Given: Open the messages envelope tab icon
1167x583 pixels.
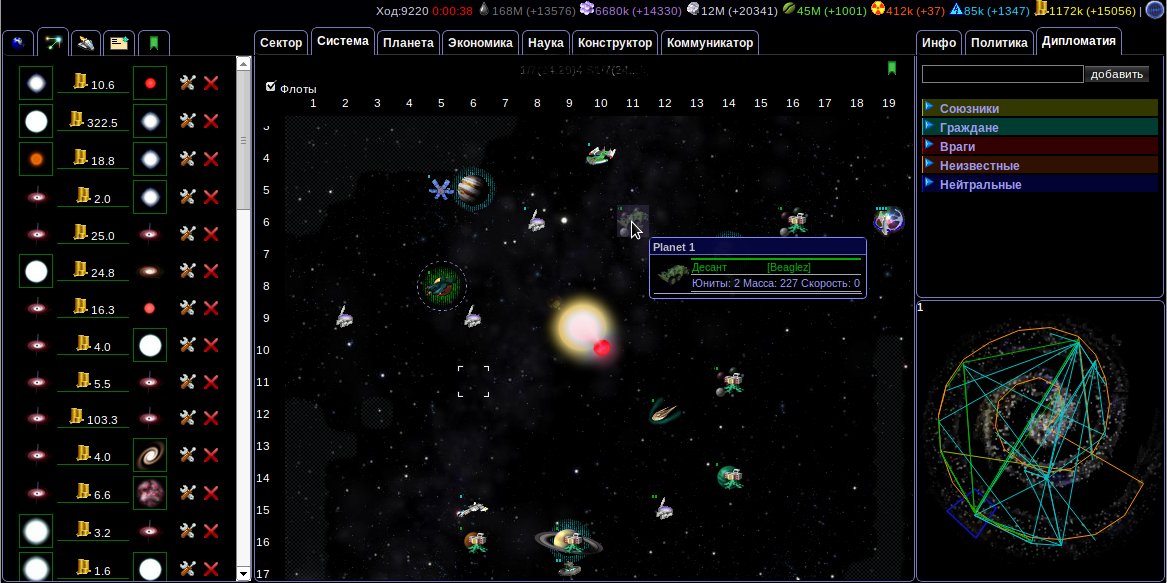Looking at the screenshot, I should click(120, 42).
